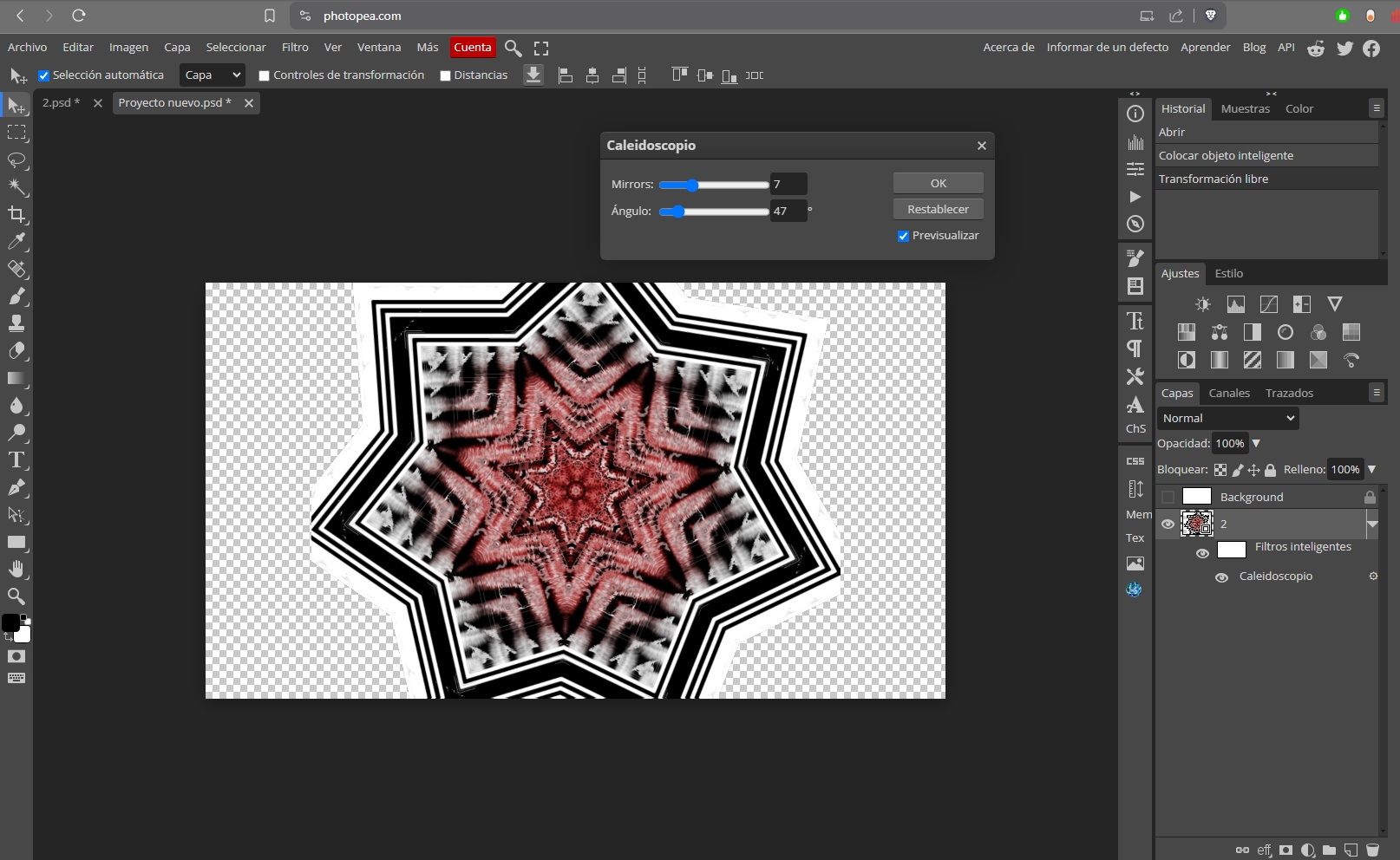The image size is (1400, 860).
Task: Open the Info panel icon
Action: [x=1135, y=114]
